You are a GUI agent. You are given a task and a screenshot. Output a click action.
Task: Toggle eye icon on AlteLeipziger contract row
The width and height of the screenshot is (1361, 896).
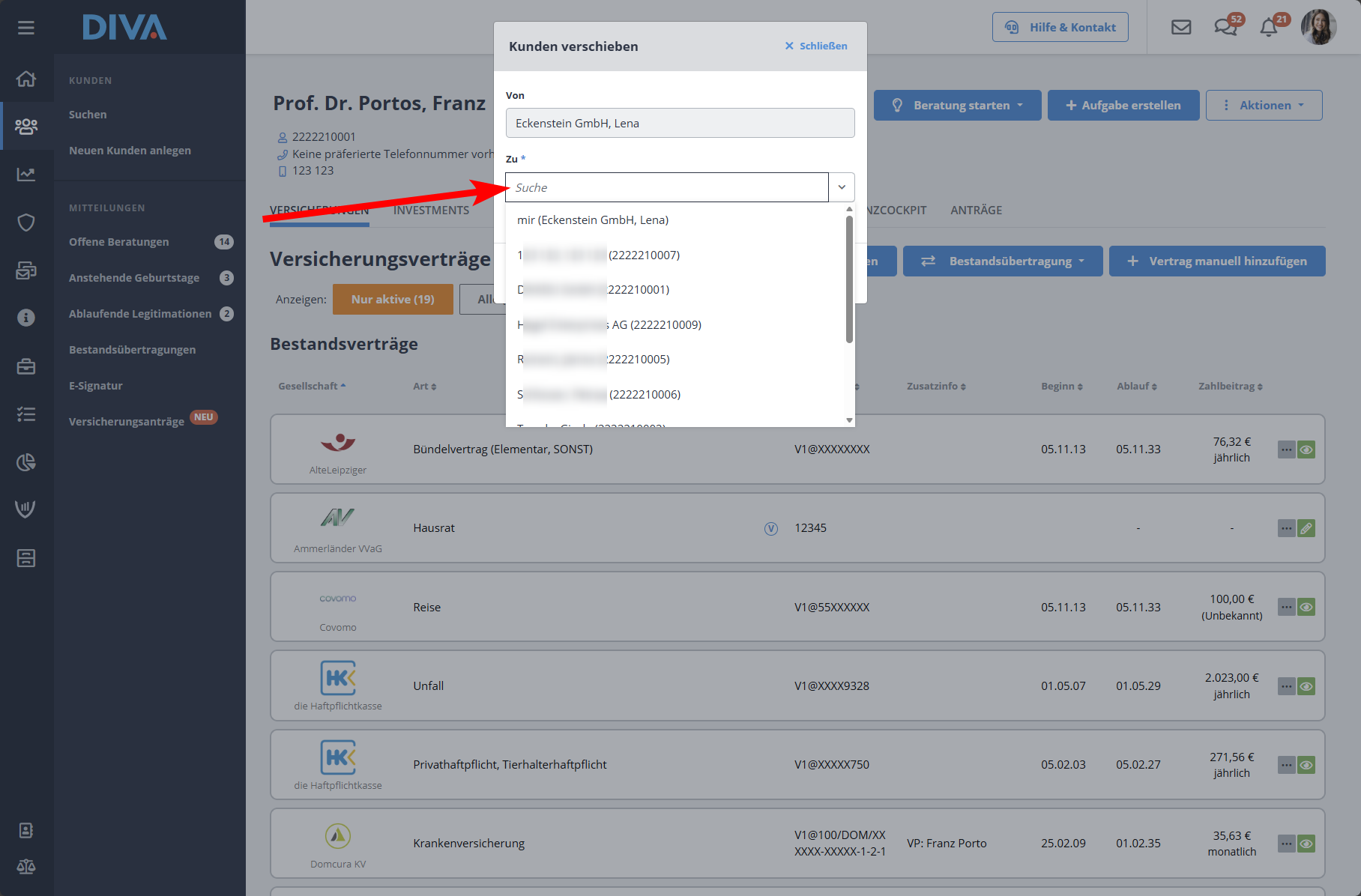(x=1306, y=450)
